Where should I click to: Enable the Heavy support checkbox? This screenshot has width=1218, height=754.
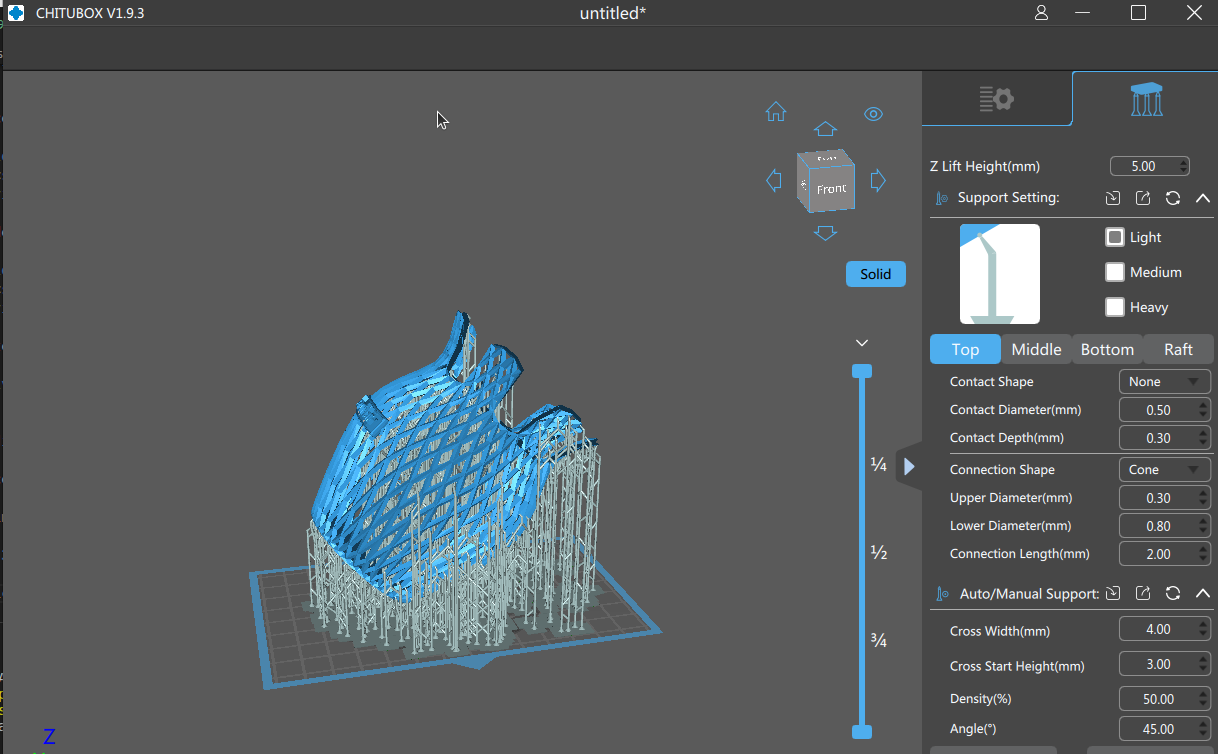coord(1115,307)
